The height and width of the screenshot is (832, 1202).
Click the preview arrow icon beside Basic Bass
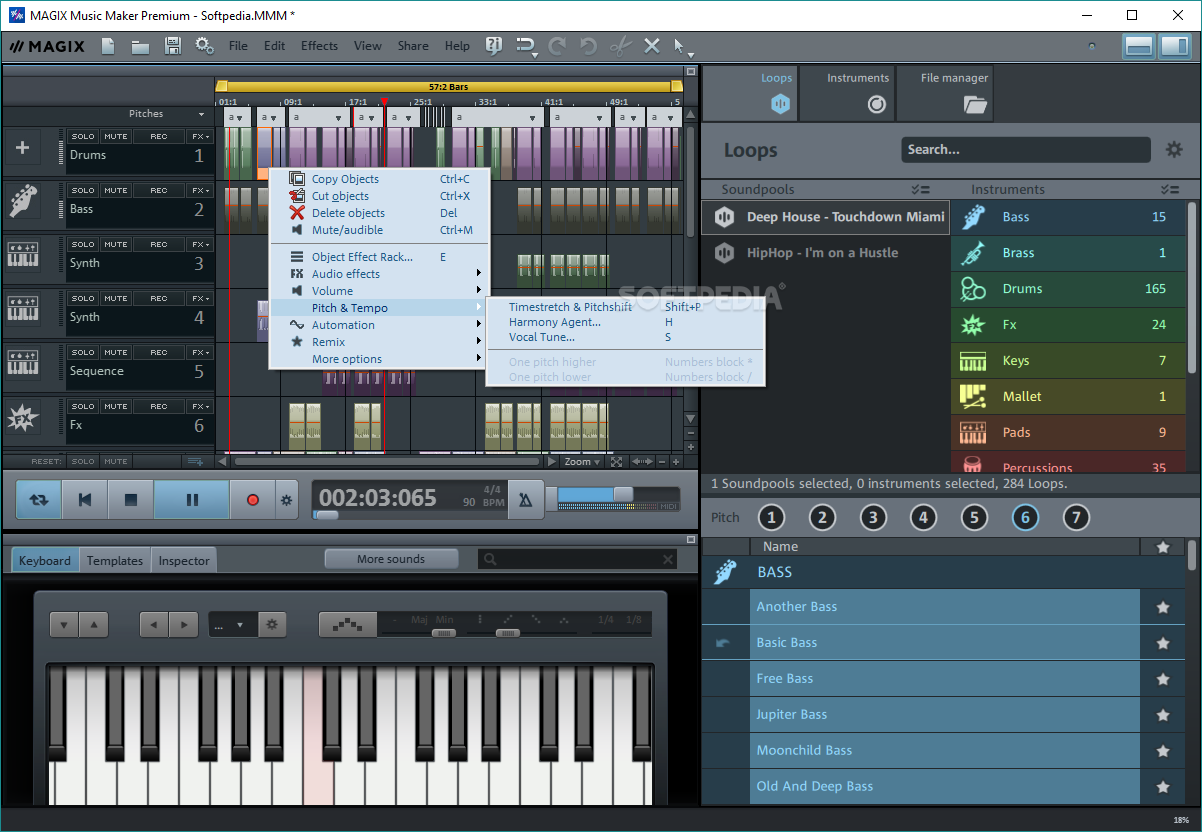(723, 643)
